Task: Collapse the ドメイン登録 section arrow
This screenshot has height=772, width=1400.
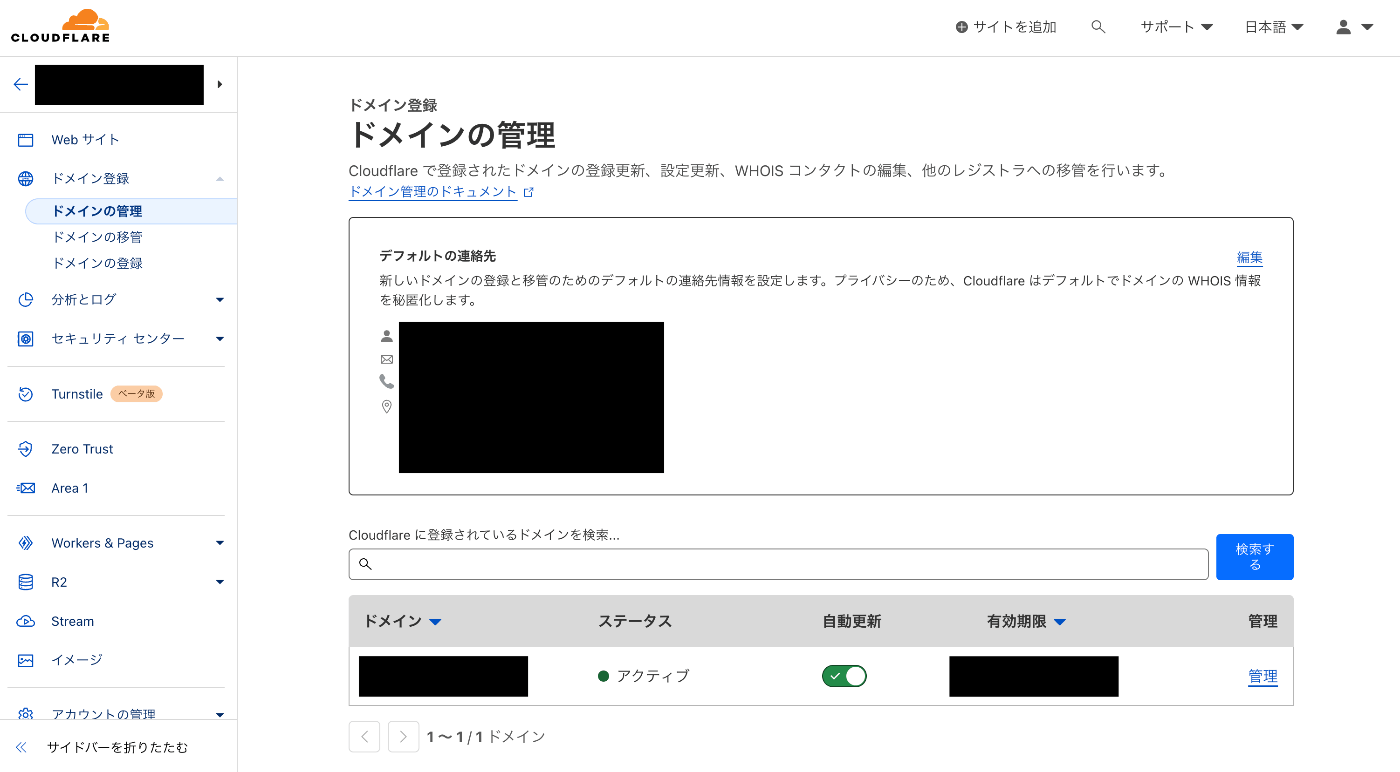Action: 220,179
